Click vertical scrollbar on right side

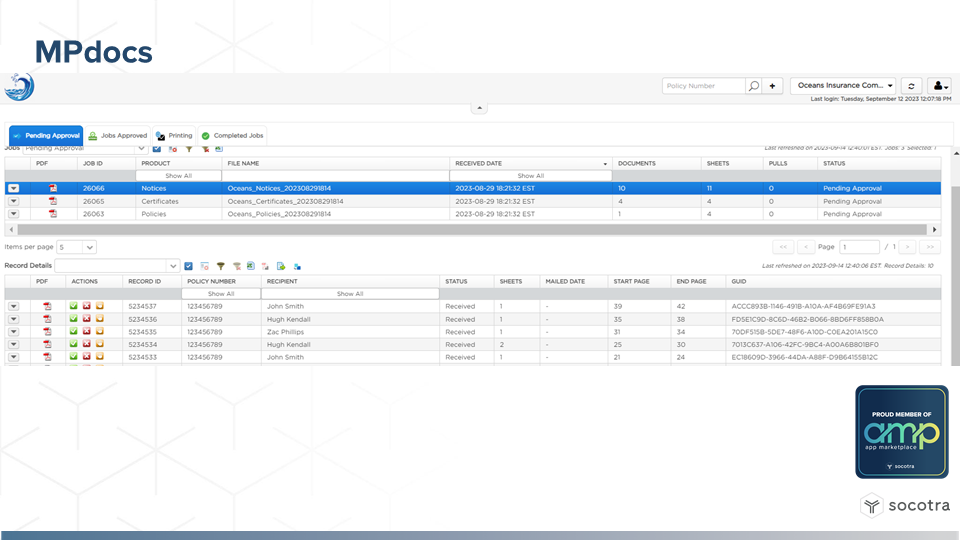click(x=955, y=274)
